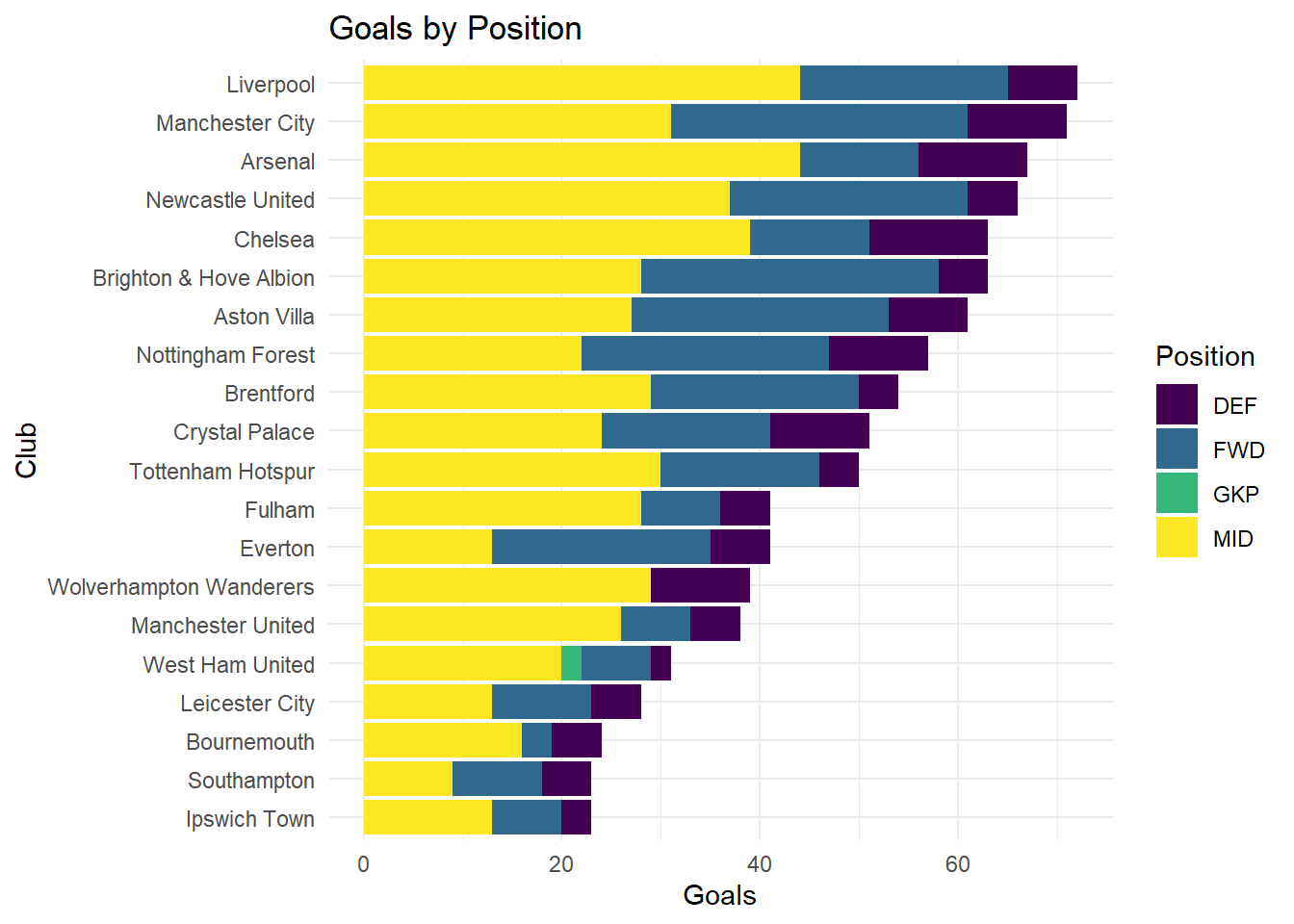Image resolution: width=1294 pixels, height=924 pixels.
Task: Click Liverpool's yellow MID bar segment
Action: pyautogui.click(x=582, y=84)
